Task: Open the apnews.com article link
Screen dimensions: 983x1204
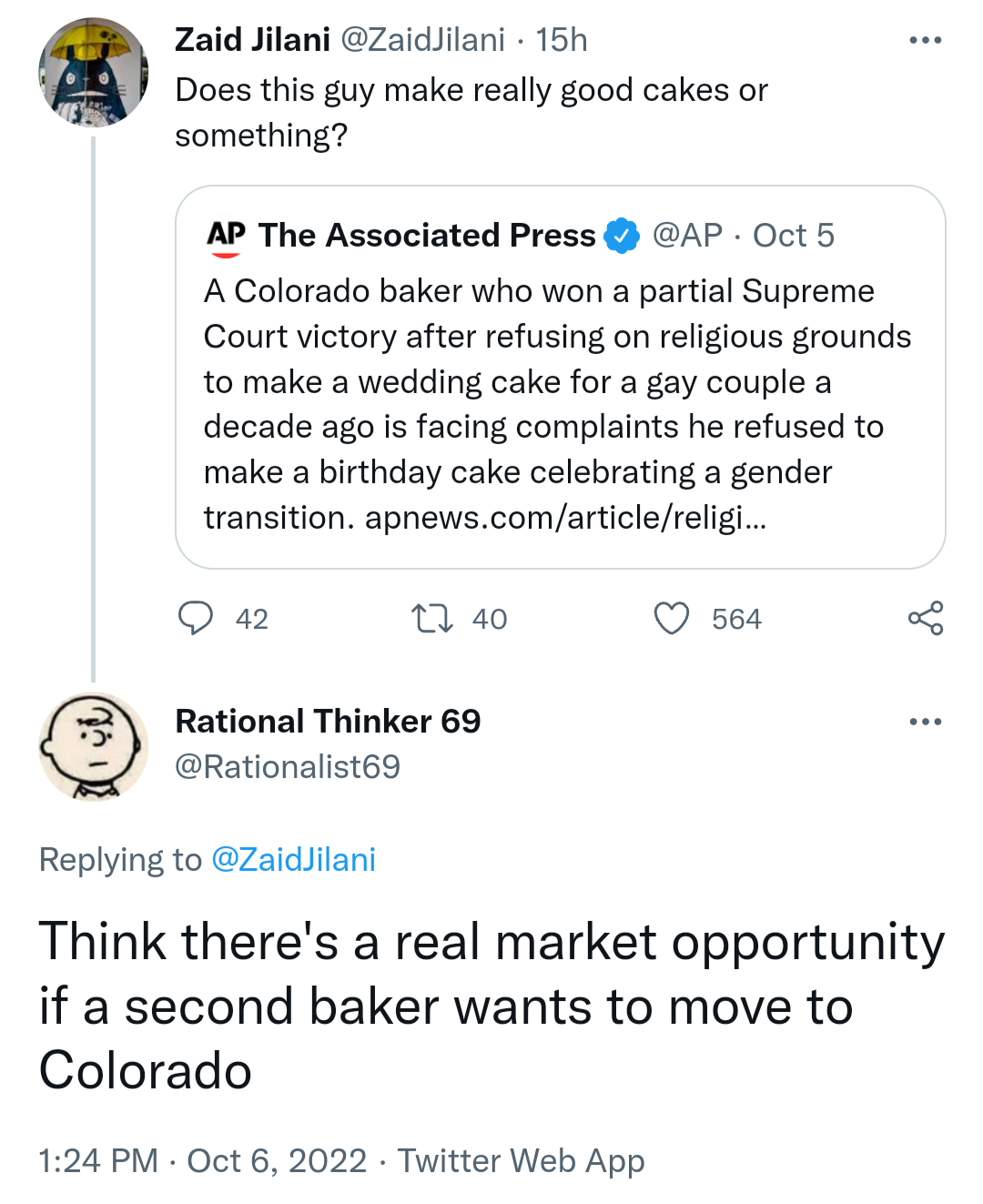Action: pyautogui.click(x=565, y=518)
